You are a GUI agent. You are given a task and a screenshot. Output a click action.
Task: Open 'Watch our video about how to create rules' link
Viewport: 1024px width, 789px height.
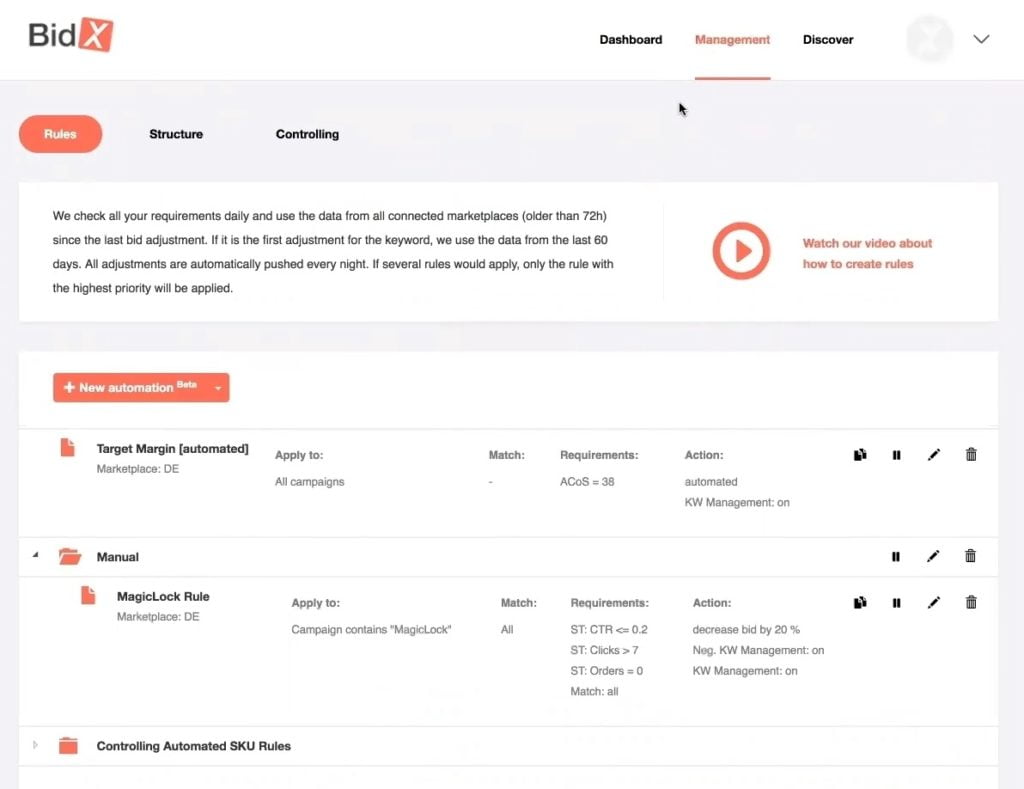click(867, 253)
